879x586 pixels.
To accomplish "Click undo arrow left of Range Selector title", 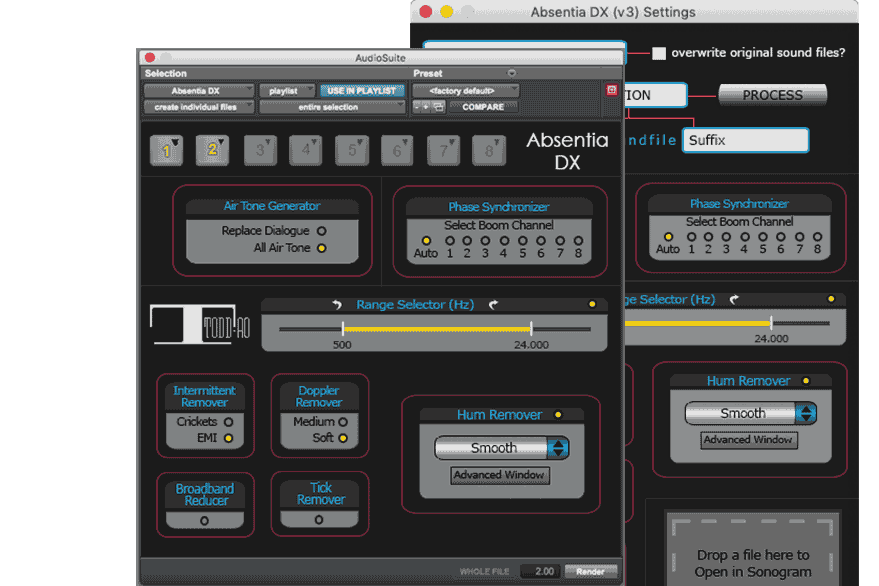I will click(x=336, y=304).
